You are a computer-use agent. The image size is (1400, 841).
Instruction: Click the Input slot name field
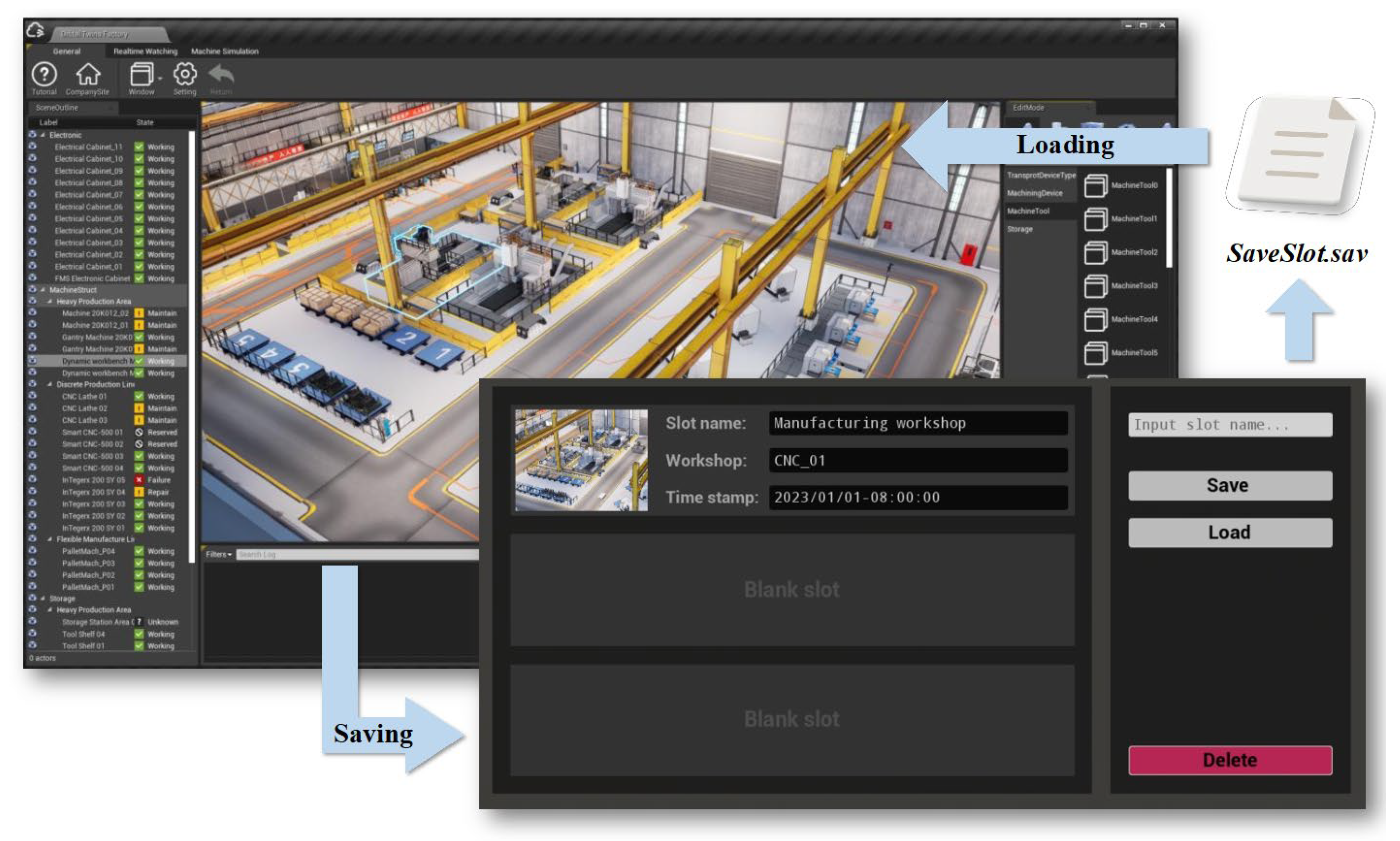point(1230,425)
